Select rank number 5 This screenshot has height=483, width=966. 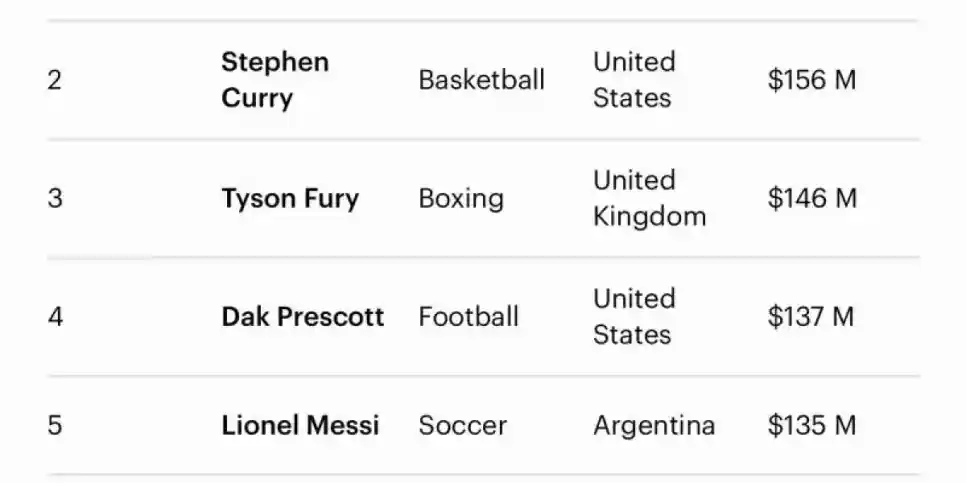coord(54,425)
